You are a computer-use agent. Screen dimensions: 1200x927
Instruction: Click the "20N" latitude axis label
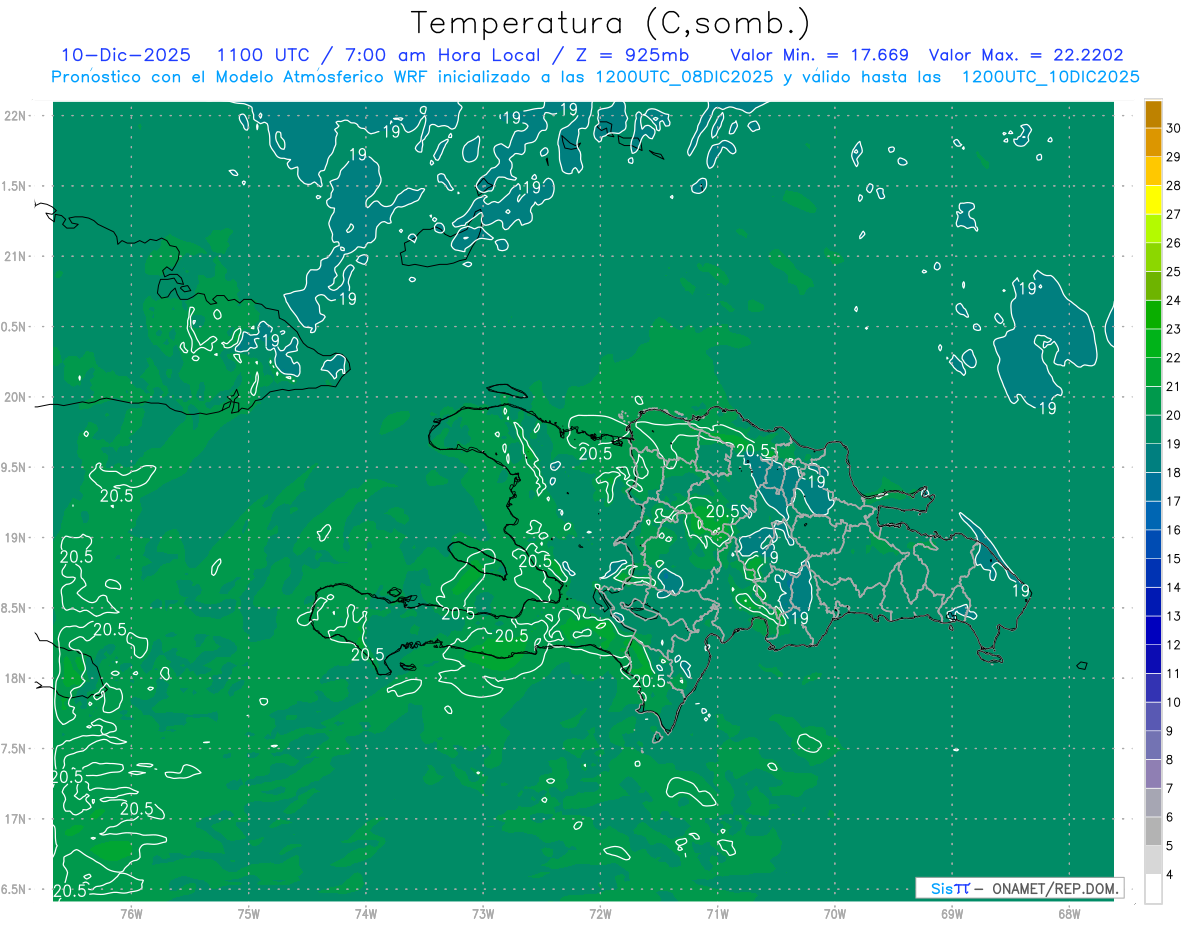tap(16, 397)
